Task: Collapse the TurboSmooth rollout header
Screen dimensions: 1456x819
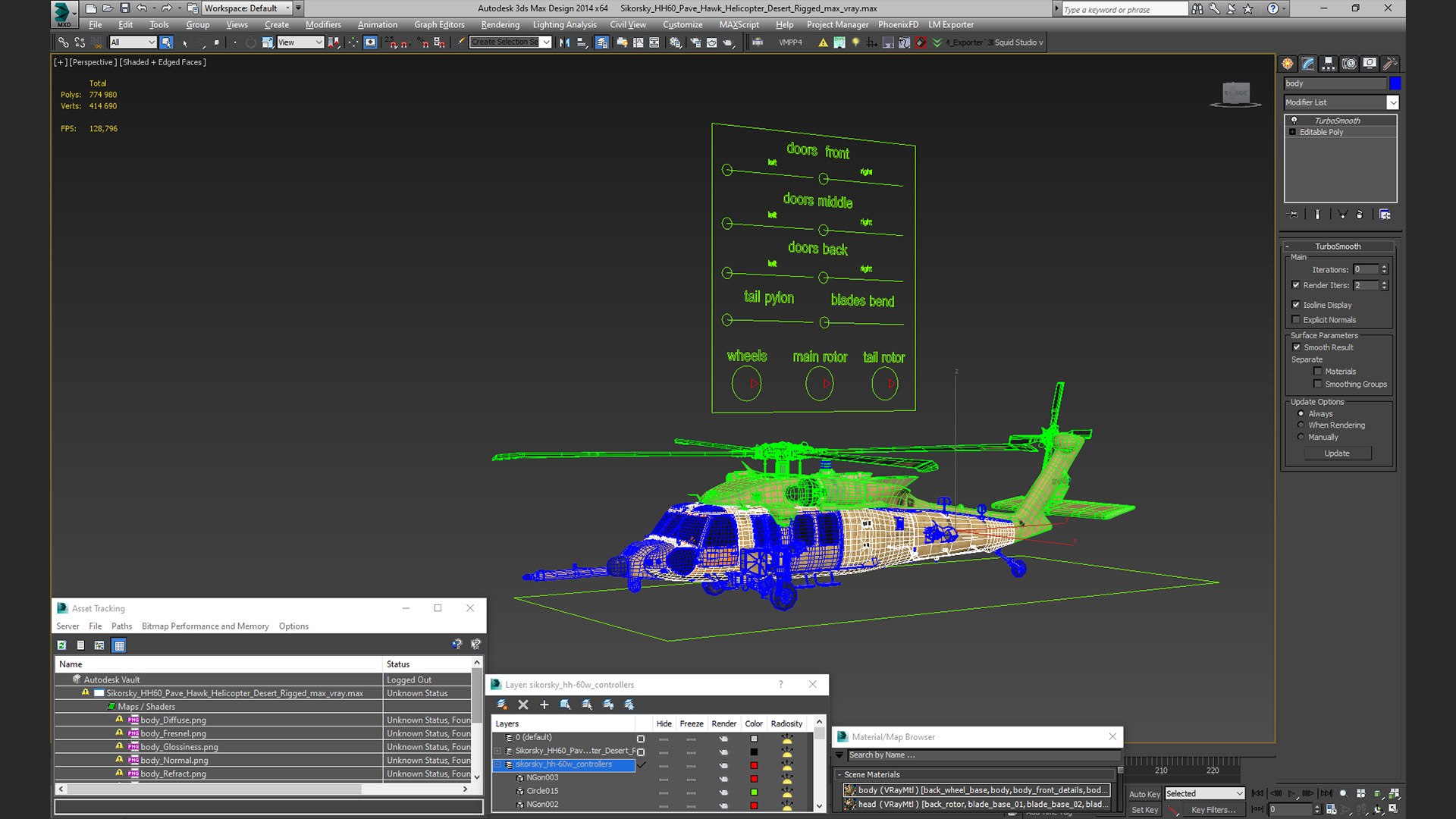Action: coord(1338,246)
